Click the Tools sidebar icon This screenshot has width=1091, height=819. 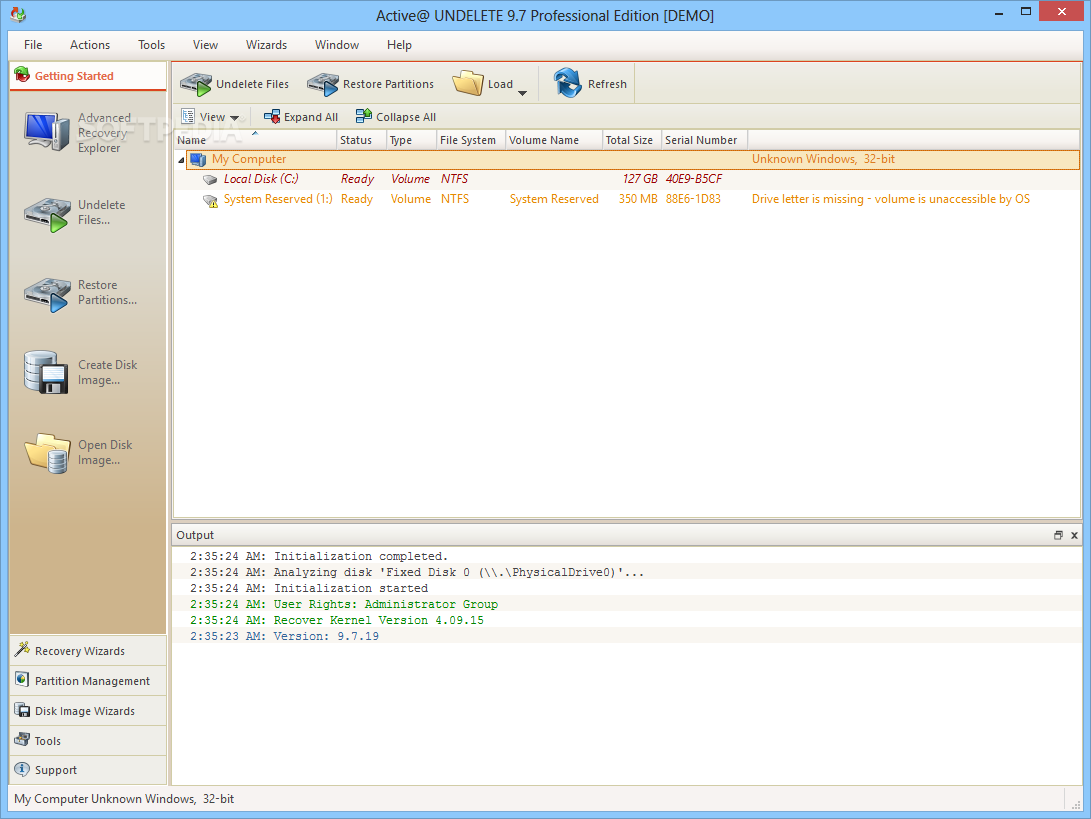click(x=22, y=739)
